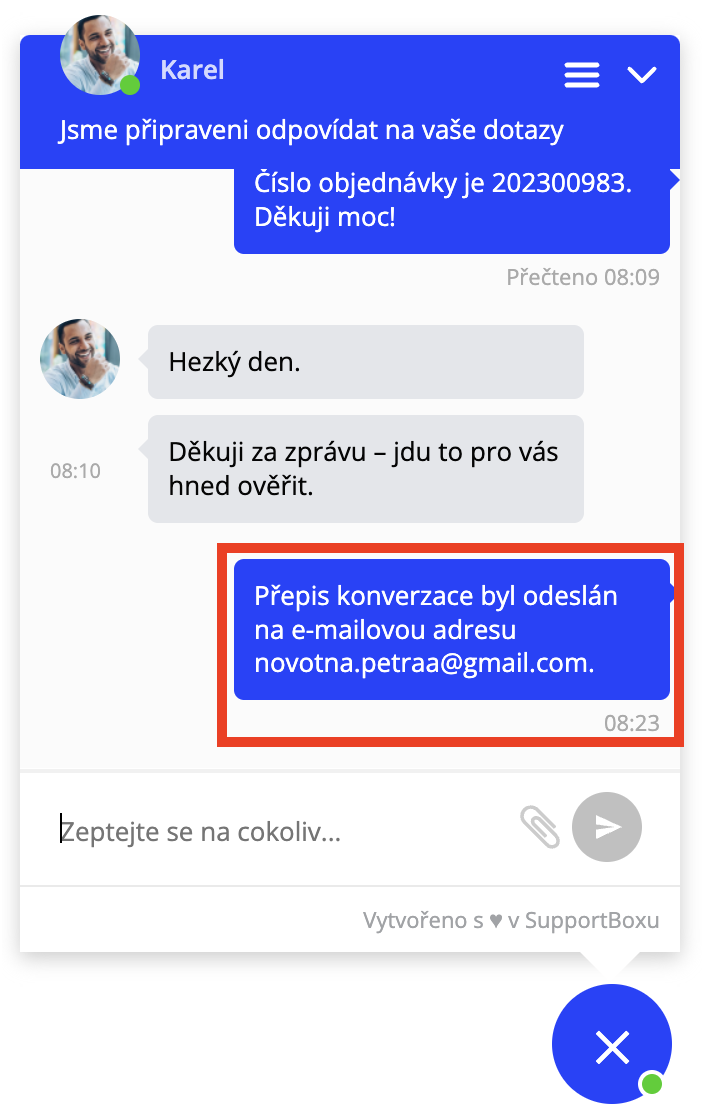This screenshot has height=1118, width=702.
Task: Send message with the paper plane button
Action: (x=606, y=827)
